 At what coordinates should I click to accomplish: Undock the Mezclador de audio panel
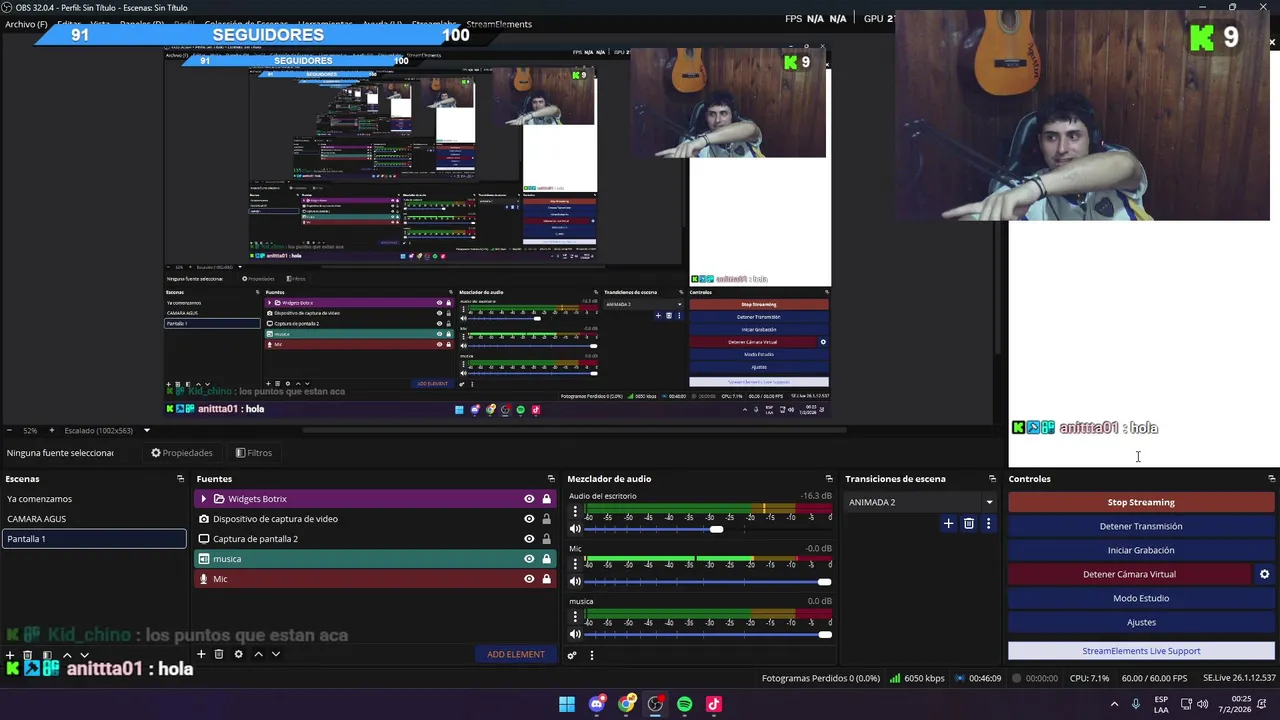[x=828, y=479]
